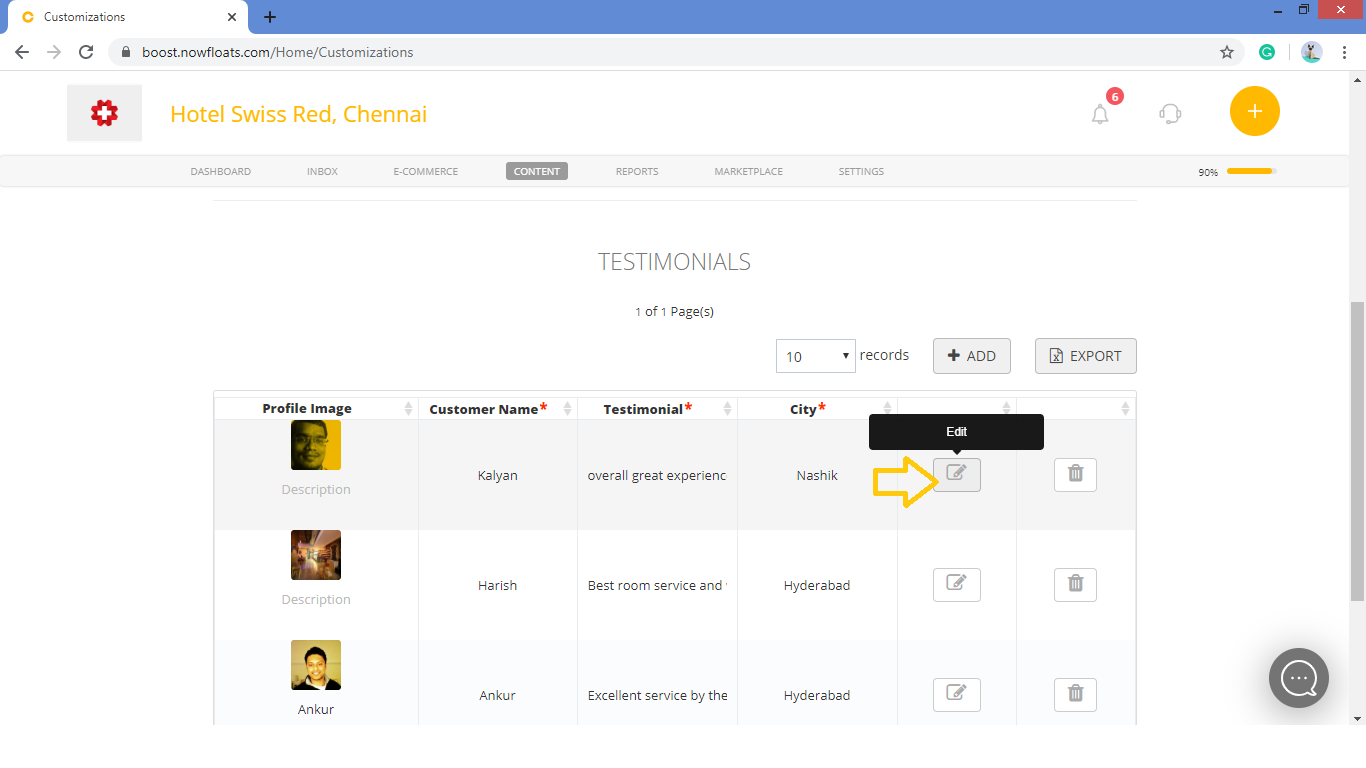Screen dimensions: 1366x768
Task: Select the Harish customer name cell
Action: (x=498, y=585)
